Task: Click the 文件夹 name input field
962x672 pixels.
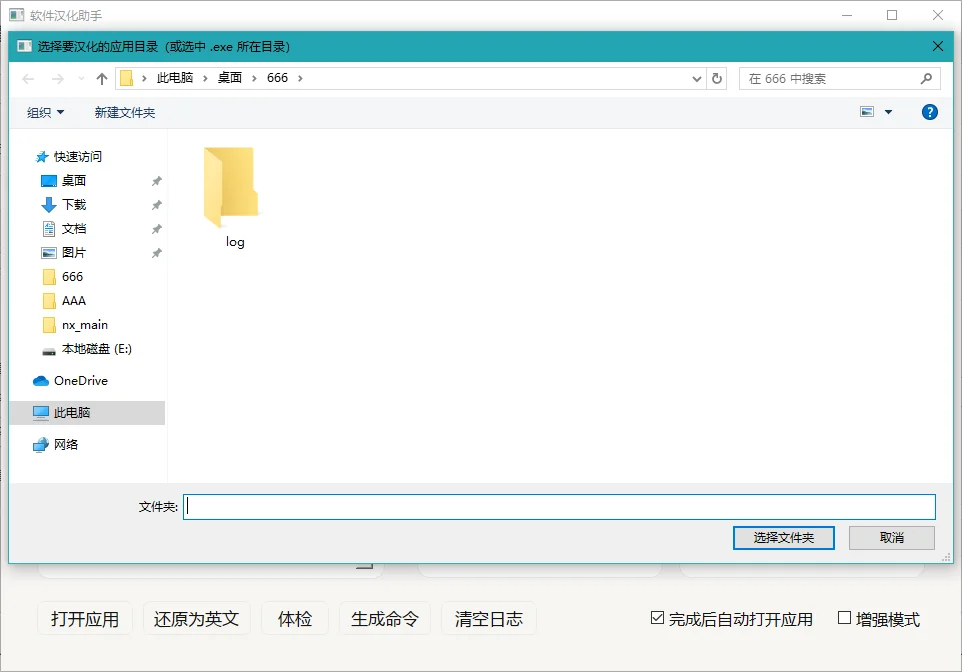Action: pyautogui.click(x=559, y=506)
